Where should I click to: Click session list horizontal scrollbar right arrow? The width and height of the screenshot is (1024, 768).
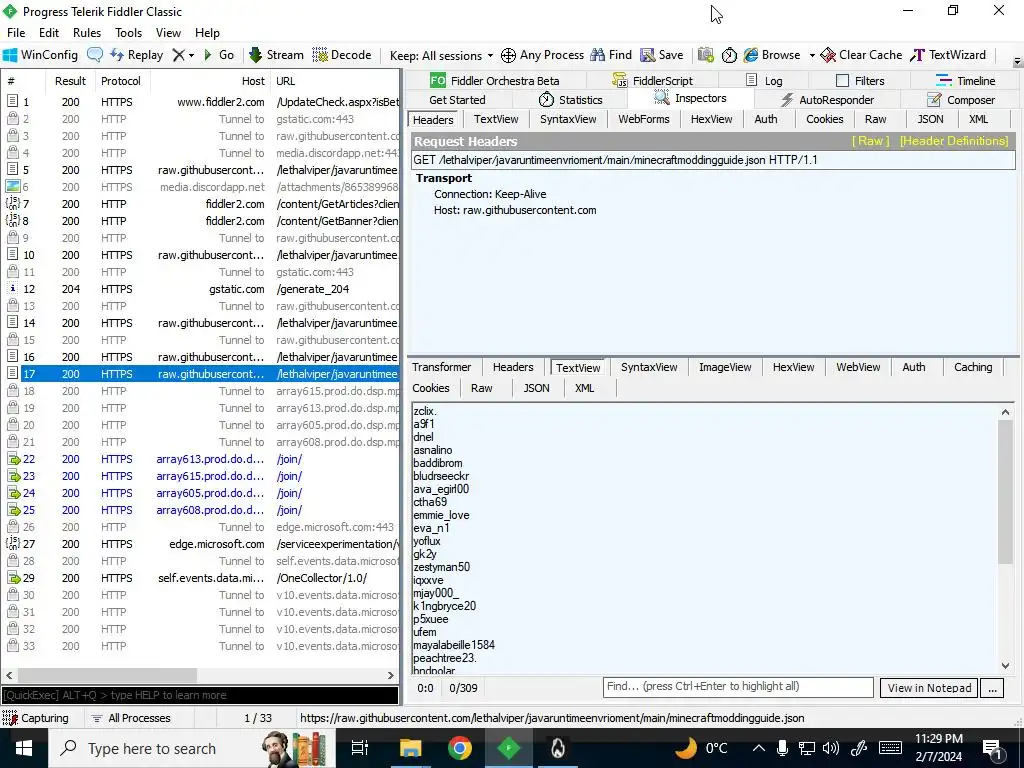(391, 675)
